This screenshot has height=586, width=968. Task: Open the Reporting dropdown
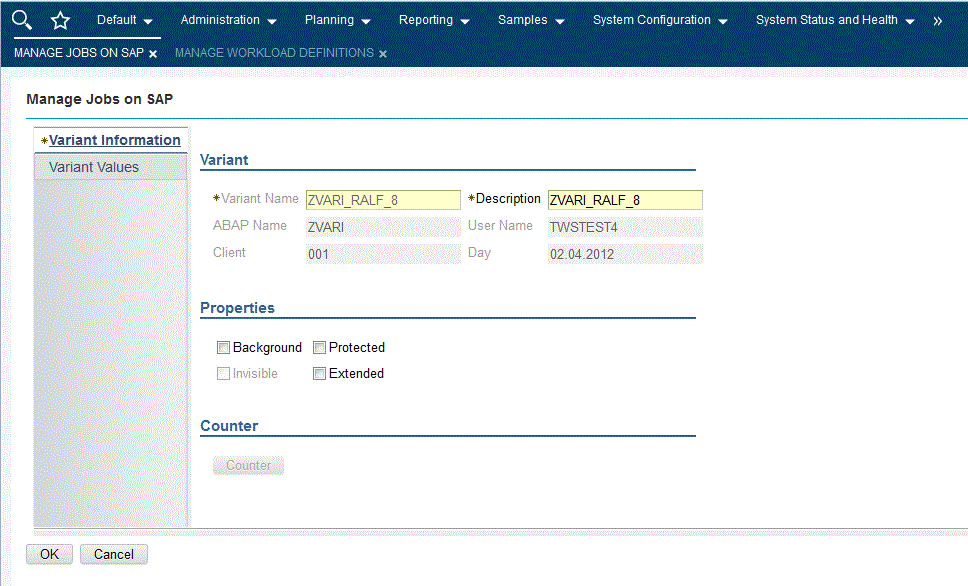434,19
